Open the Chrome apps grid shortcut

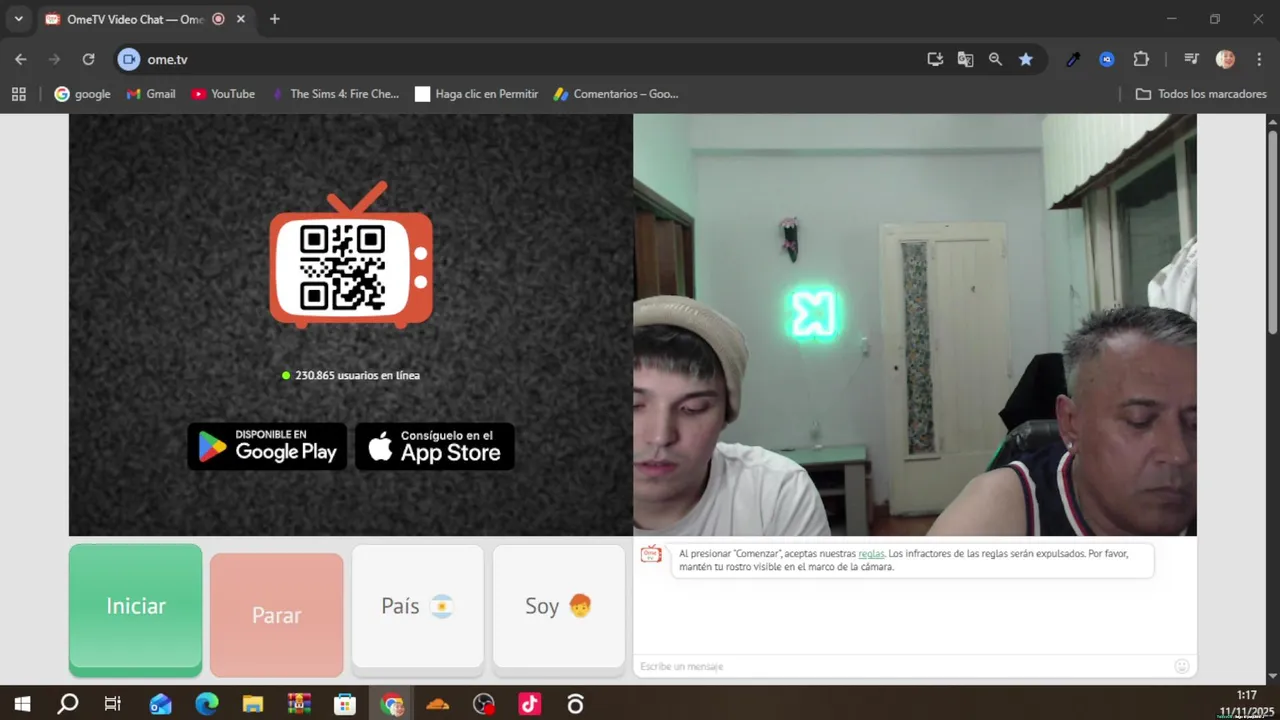tap(18, 94)
